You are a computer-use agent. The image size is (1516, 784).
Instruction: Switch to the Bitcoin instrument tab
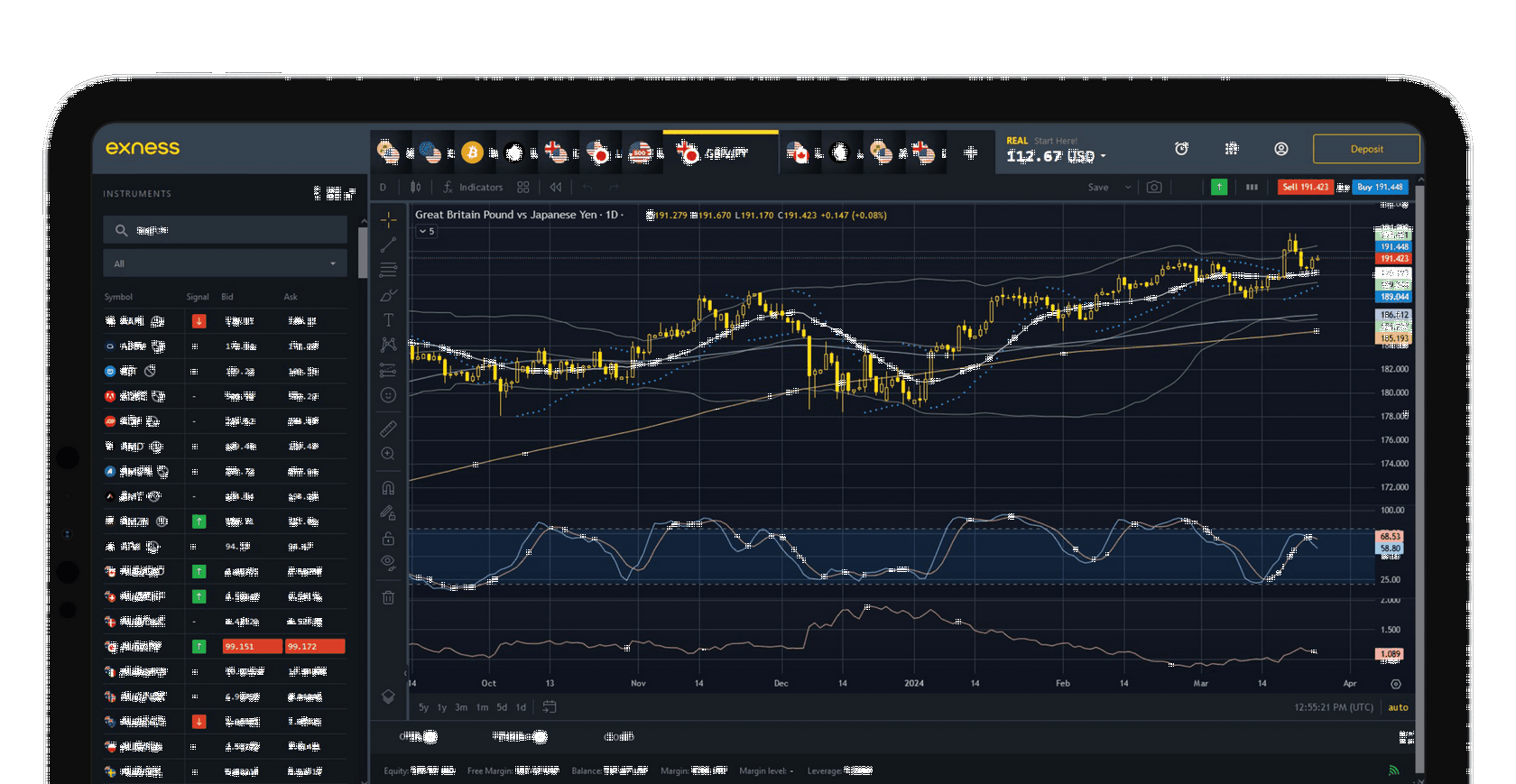[x=472, y=152]
